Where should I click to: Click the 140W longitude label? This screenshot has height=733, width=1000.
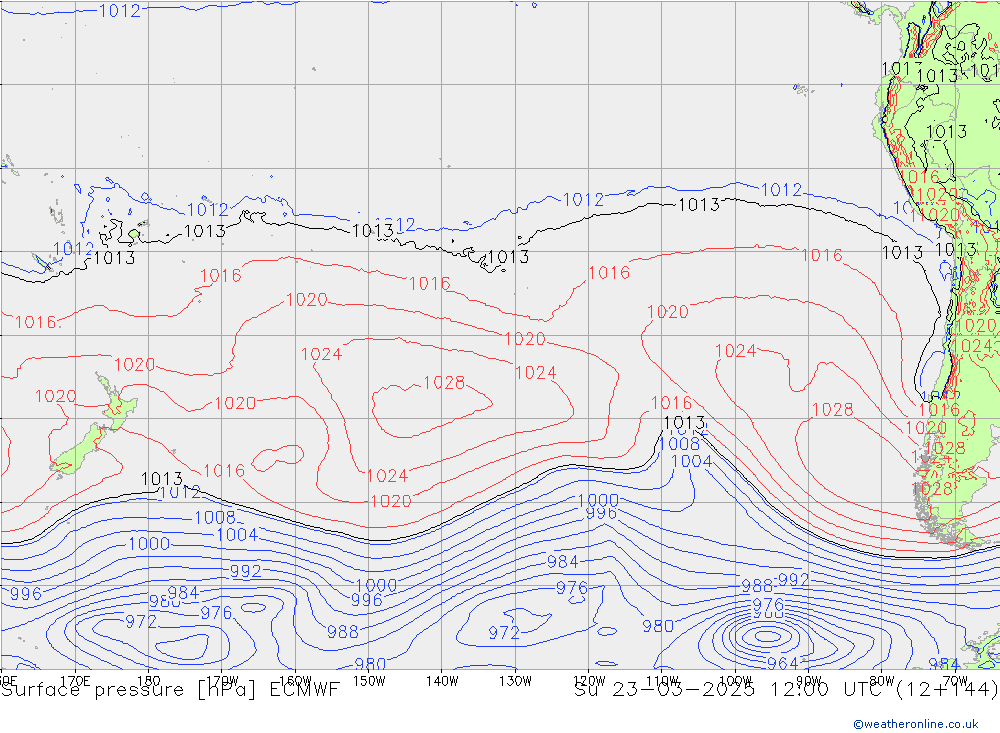(443, 681)
